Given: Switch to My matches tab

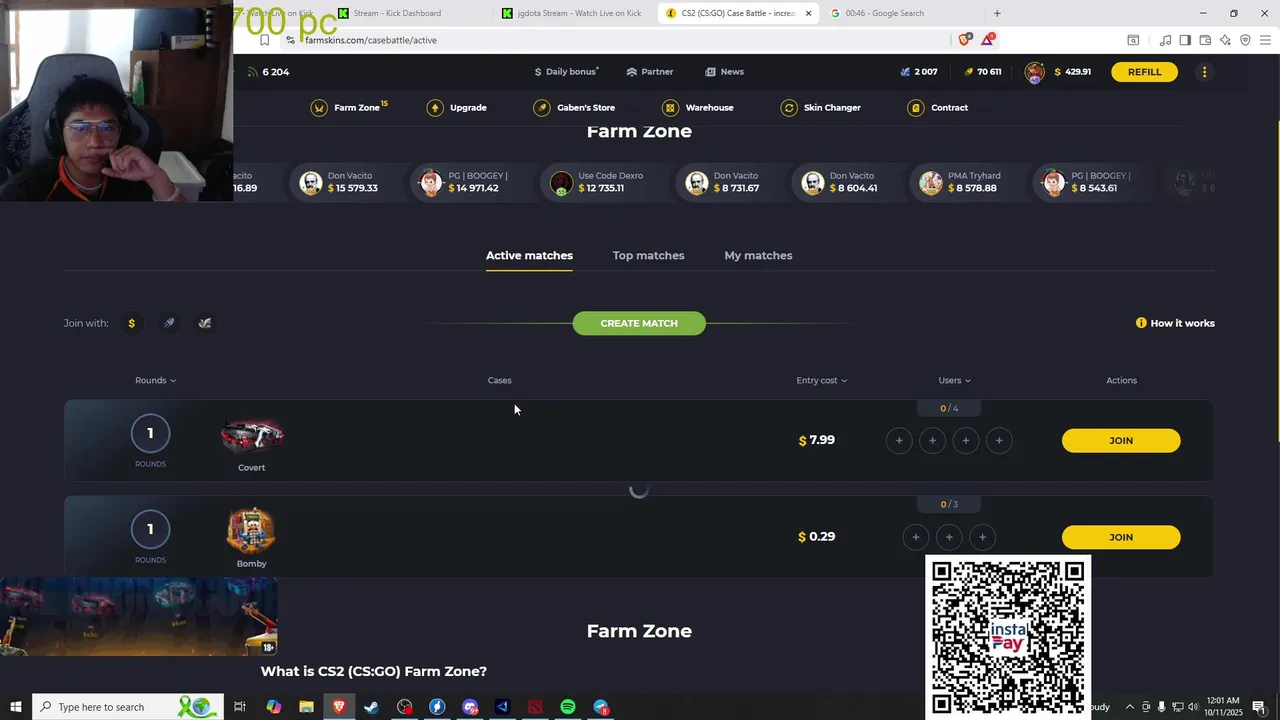Looking at the screenshot, I should (758, 256).
